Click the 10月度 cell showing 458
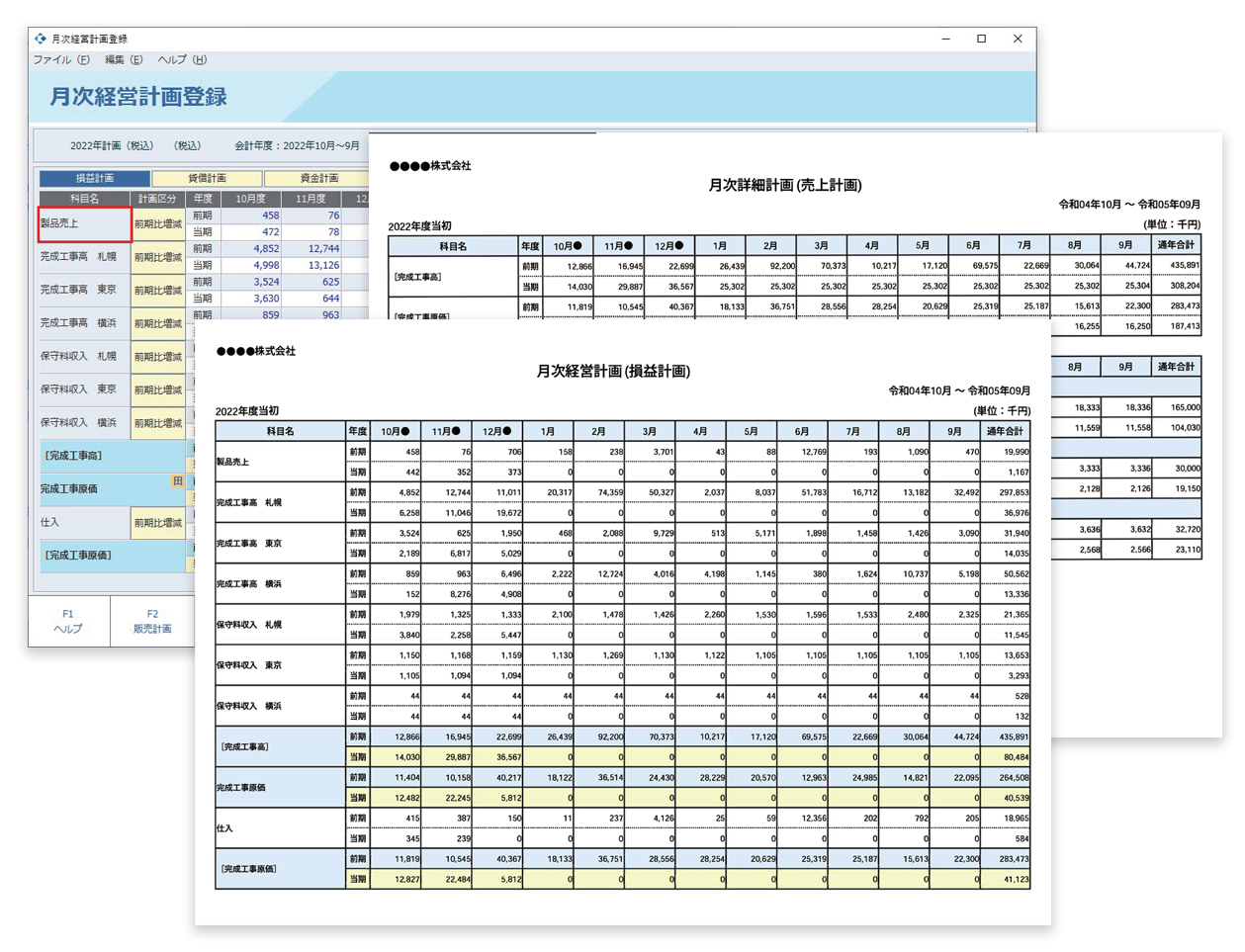Viewport: 1245px width, 952px height. pyautogui.click(x=251, y=216)
